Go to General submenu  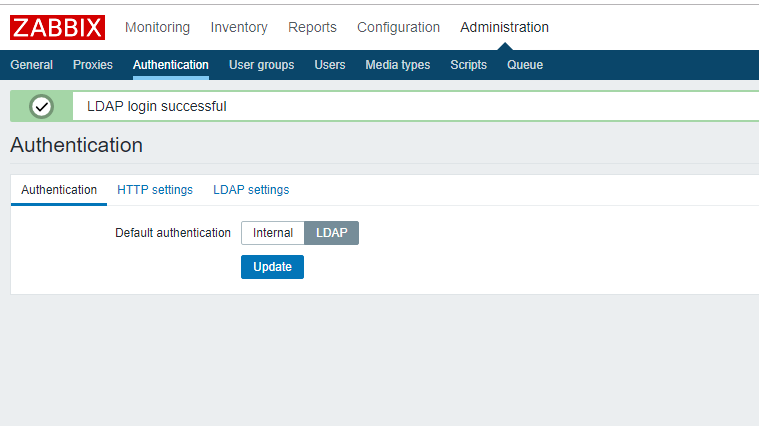pyautogui.click(x=31, y=65)
